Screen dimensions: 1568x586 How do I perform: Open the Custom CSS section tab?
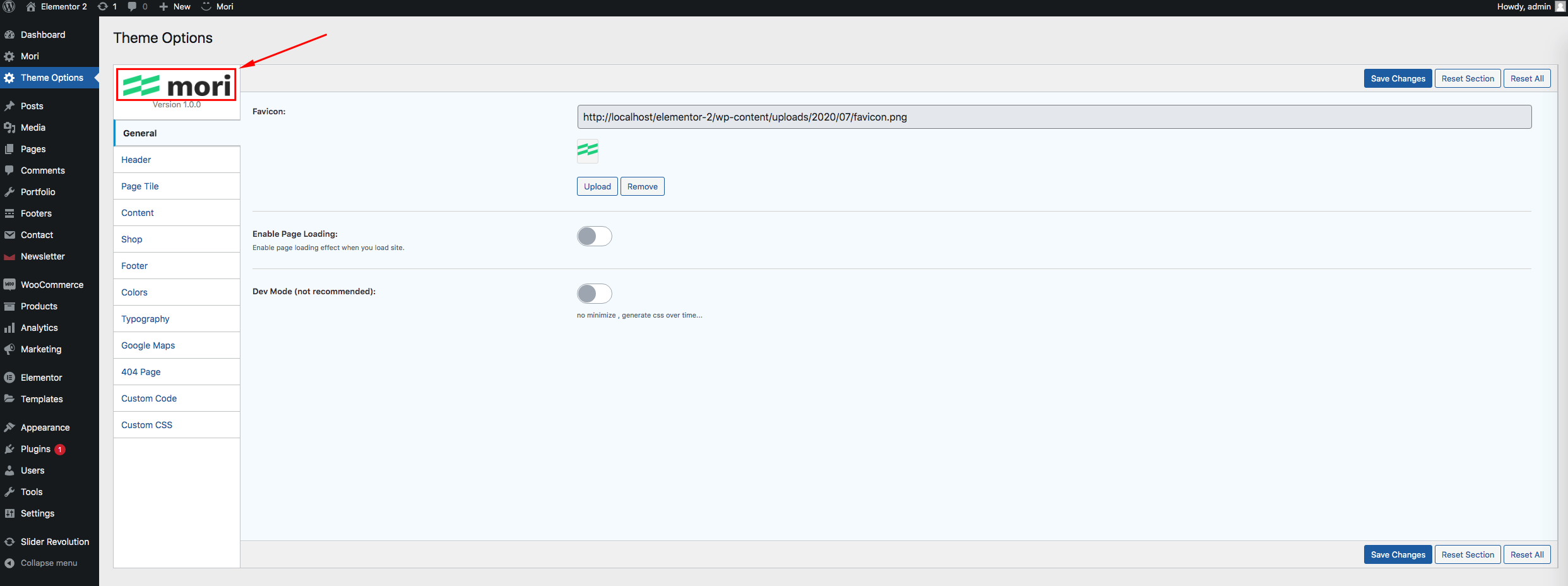pyautogui.click(x=146, y=425)
